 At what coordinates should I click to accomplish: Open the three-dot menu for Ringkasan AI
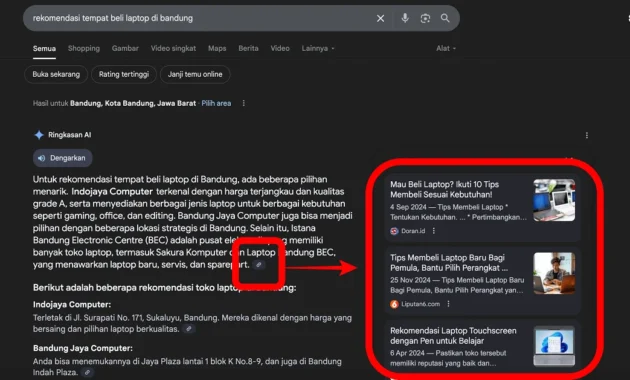(587, 135)
